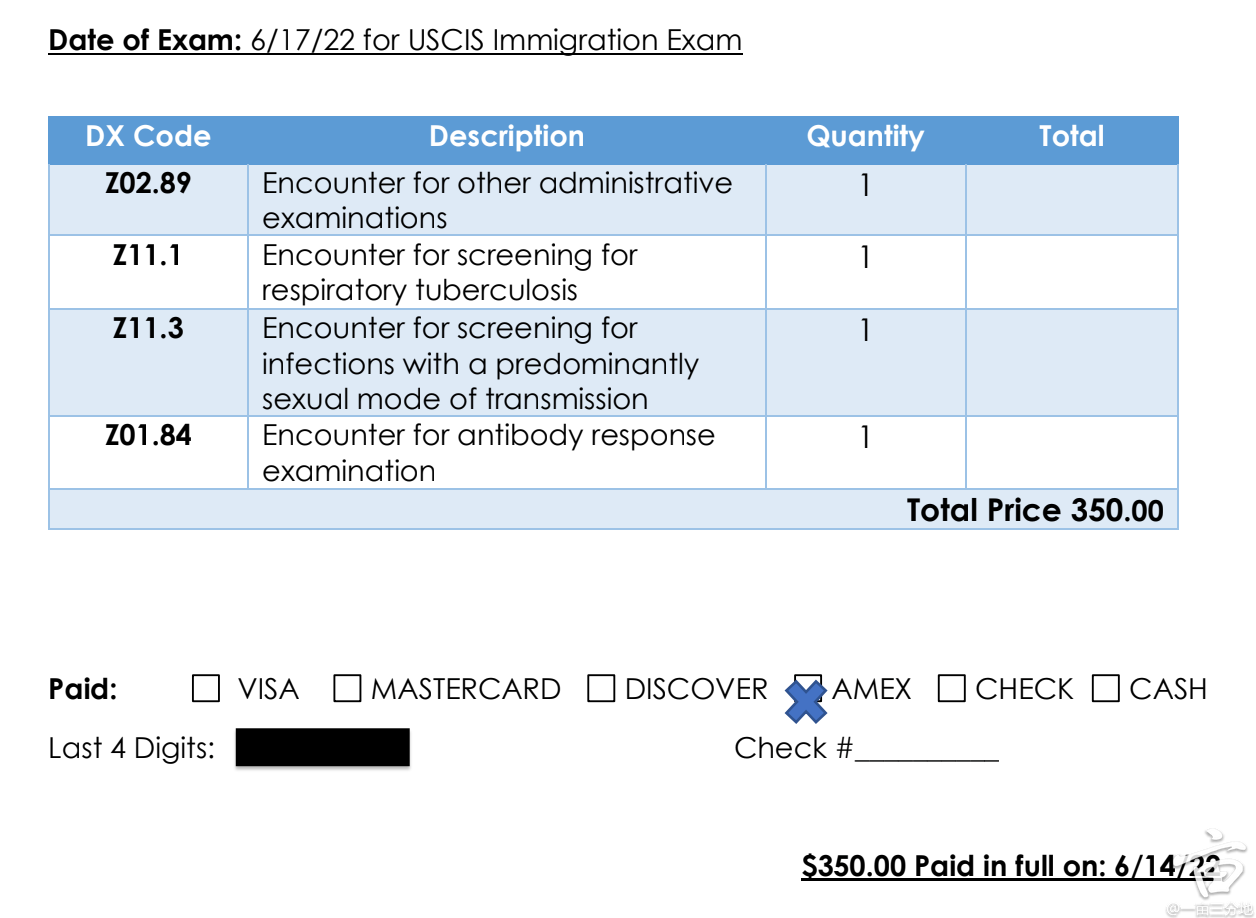
Task: Tick the CASH checkbox
Action: [1106, 689]
